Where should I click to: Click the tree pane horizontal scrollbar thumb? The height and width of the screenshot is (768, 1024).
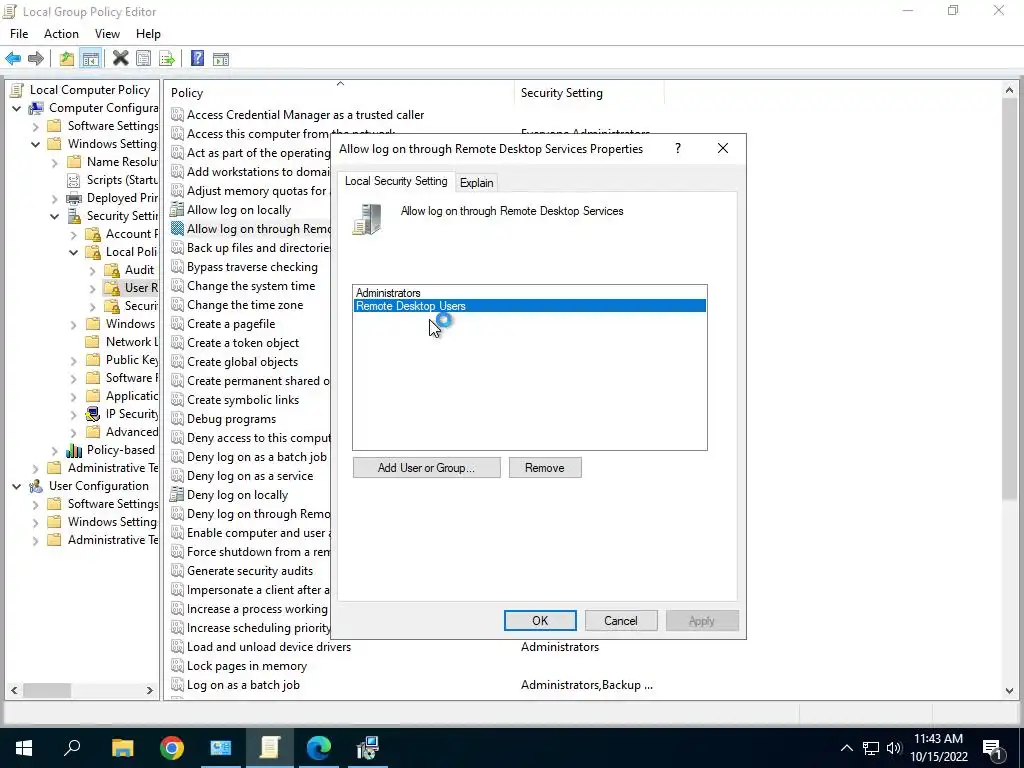(47, 690)
